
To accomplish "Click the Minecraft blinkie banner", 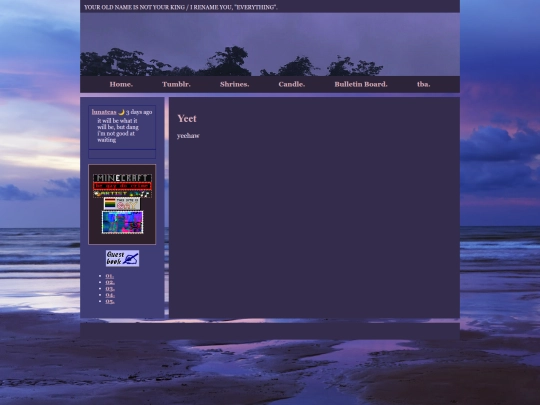I will (x=122, y=178).
